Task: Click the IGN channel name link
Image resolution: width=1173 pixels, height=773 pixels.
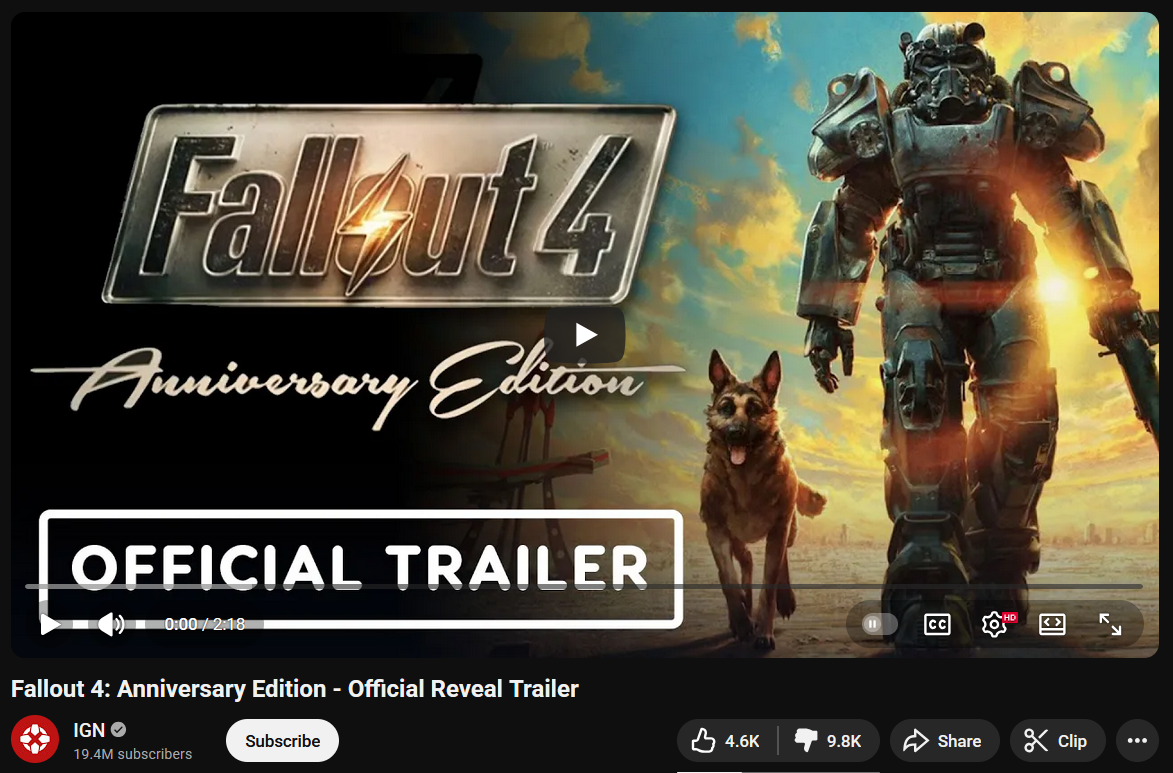Action: [89, 730]
